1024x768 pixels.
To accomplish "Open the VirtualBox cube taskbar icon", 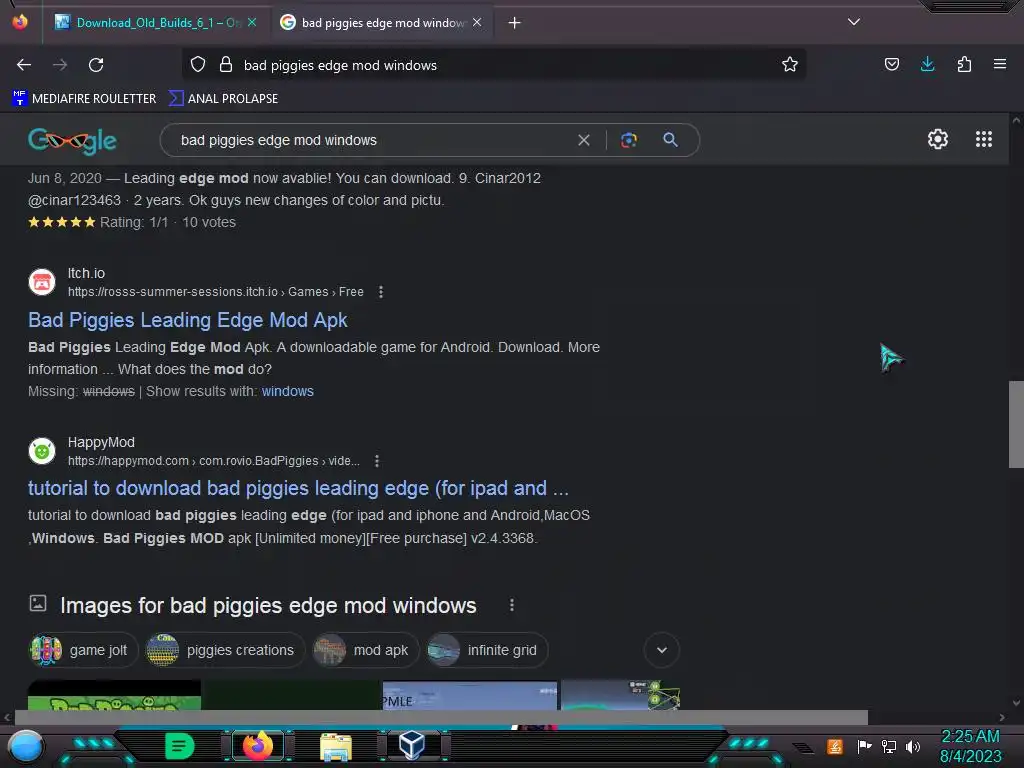I will [411, 745].
